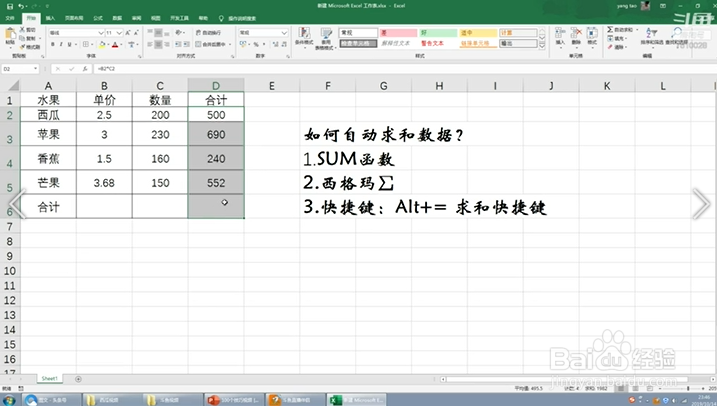Click the Increase Indent icon
The height and width of the screenshot is (406, 717).
[x=187, y=44]
